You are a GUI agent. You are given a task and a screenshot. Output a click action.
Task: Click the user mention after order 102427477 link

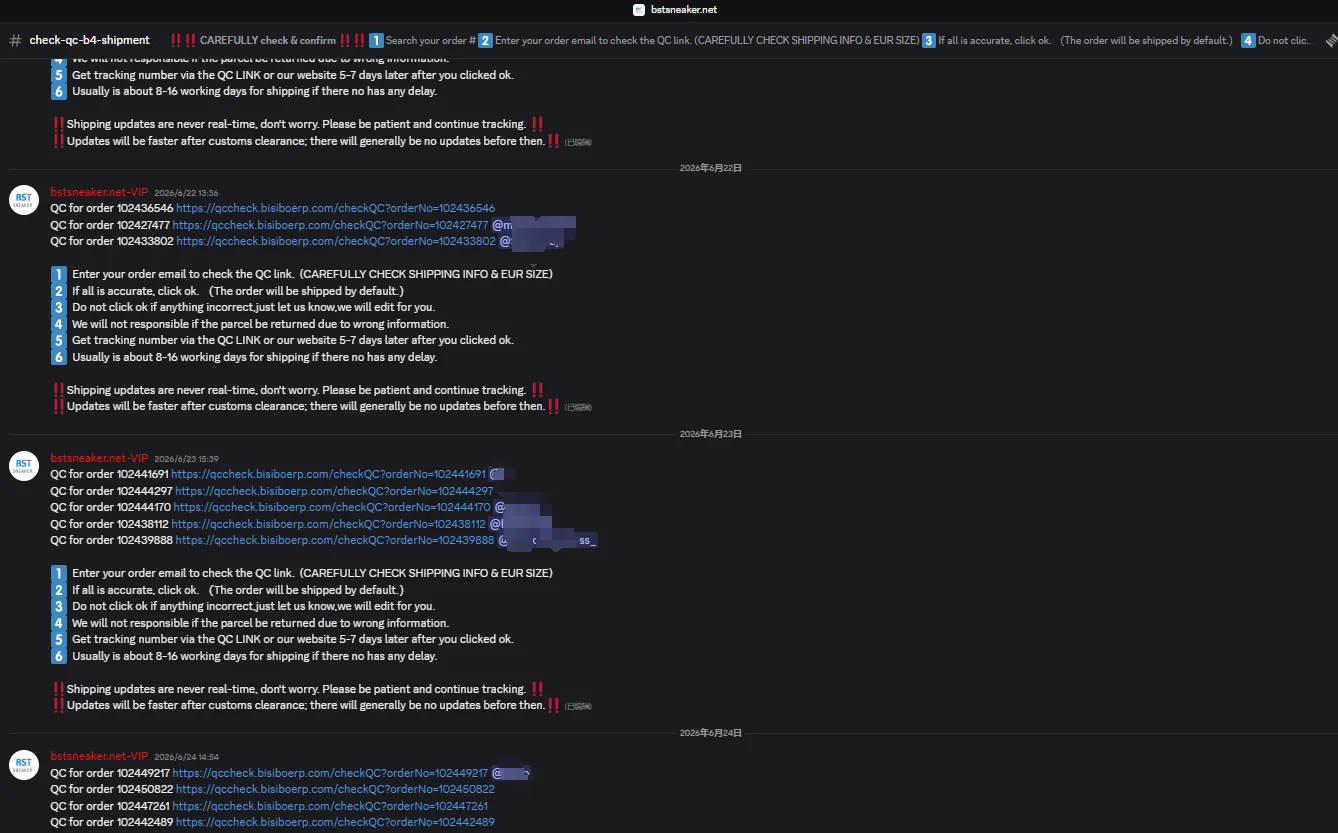534,225
